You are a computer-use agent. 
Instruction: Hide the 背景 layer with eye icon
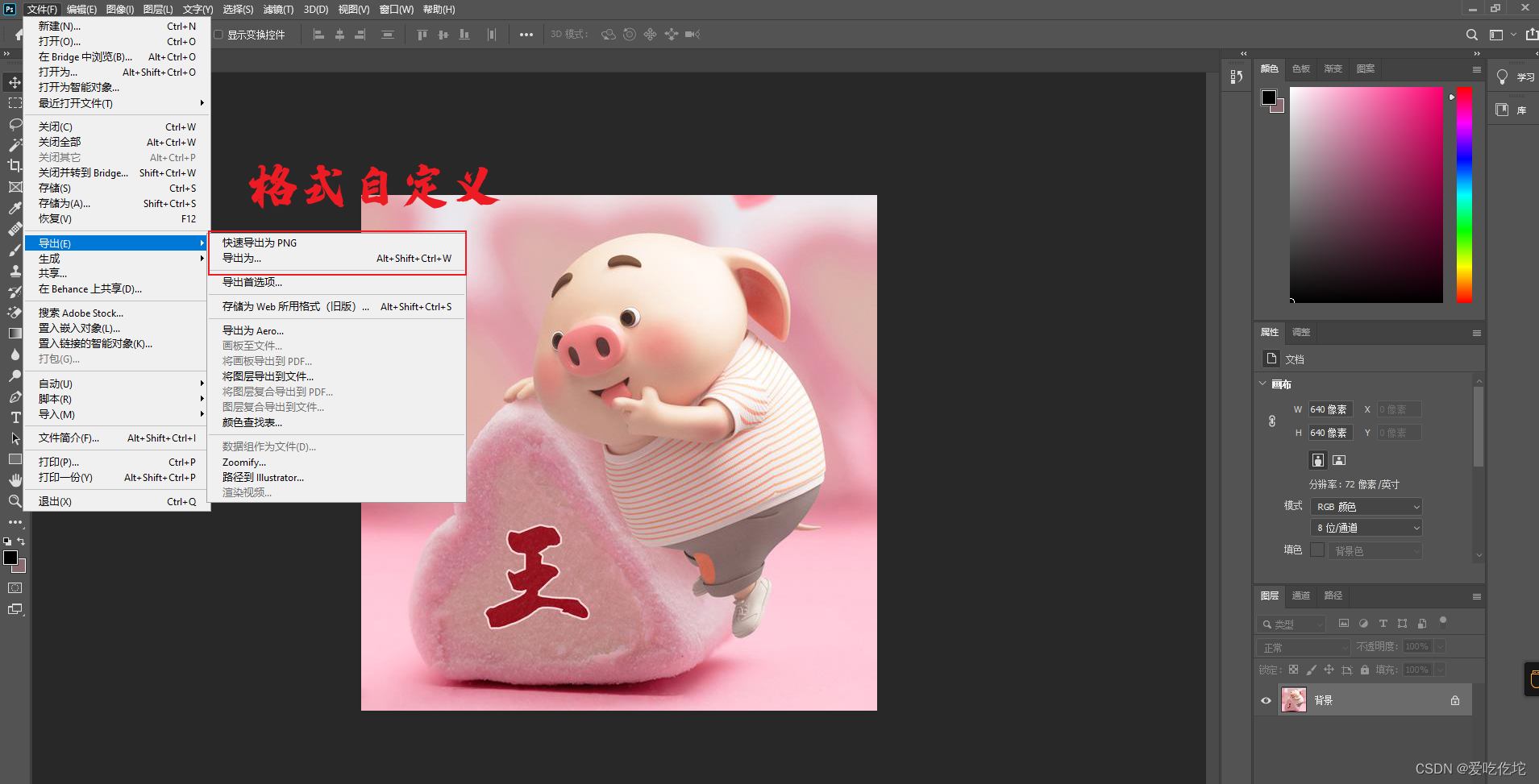point(1266,700)
